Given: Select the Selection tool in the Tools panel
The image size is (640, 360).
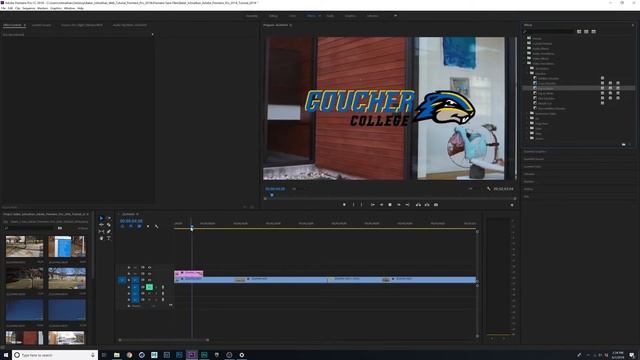Looking at the screenshot, I should coord(102,218).
